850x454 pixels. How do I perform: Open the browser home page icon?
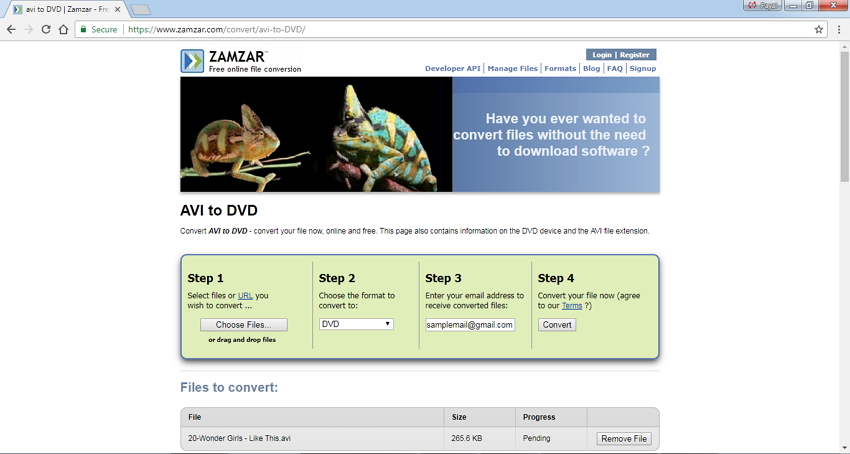tap(64, 30)
